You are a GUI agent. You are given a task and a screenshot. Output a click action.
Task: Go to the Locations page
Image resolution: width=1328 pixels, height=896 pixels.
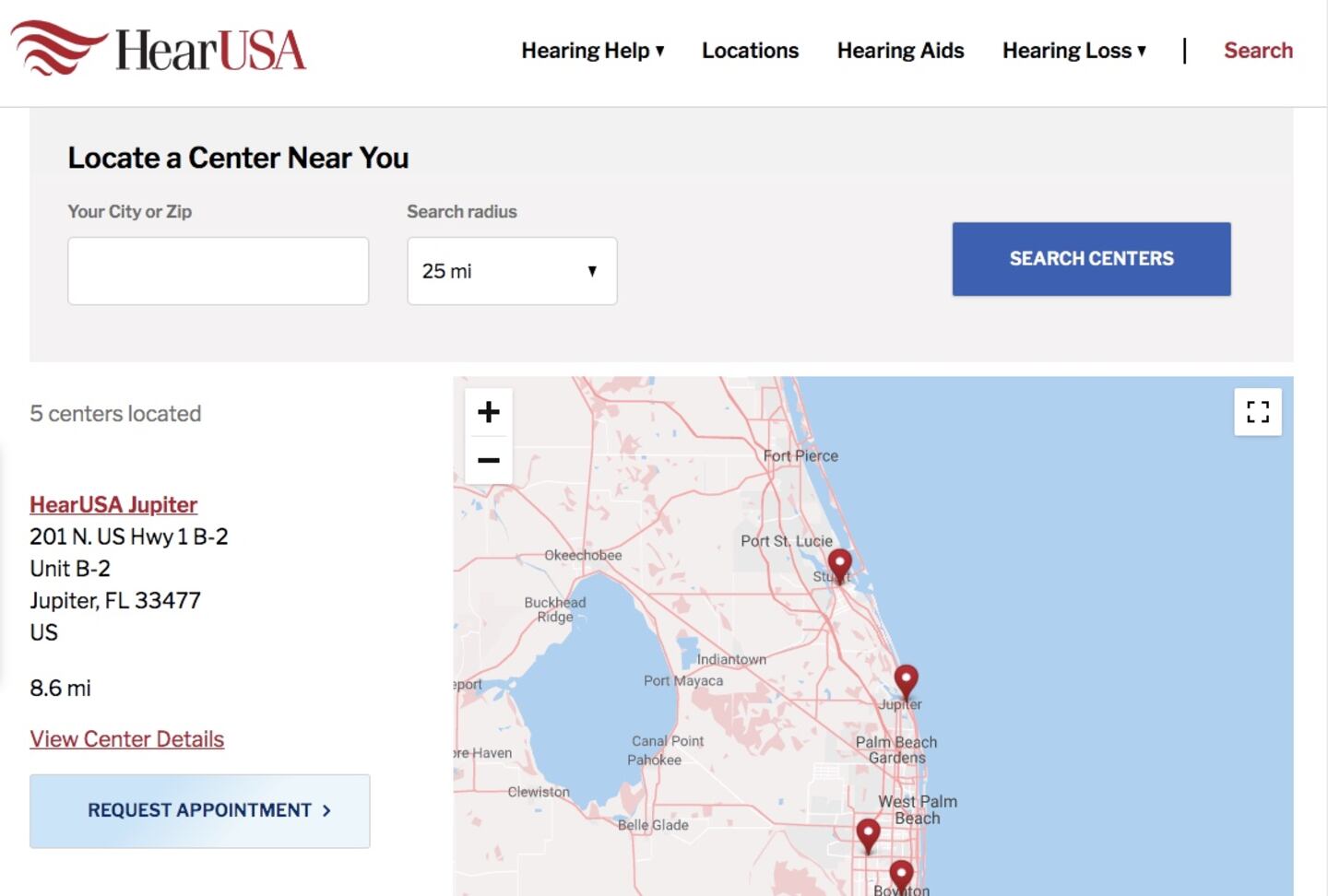750,51
